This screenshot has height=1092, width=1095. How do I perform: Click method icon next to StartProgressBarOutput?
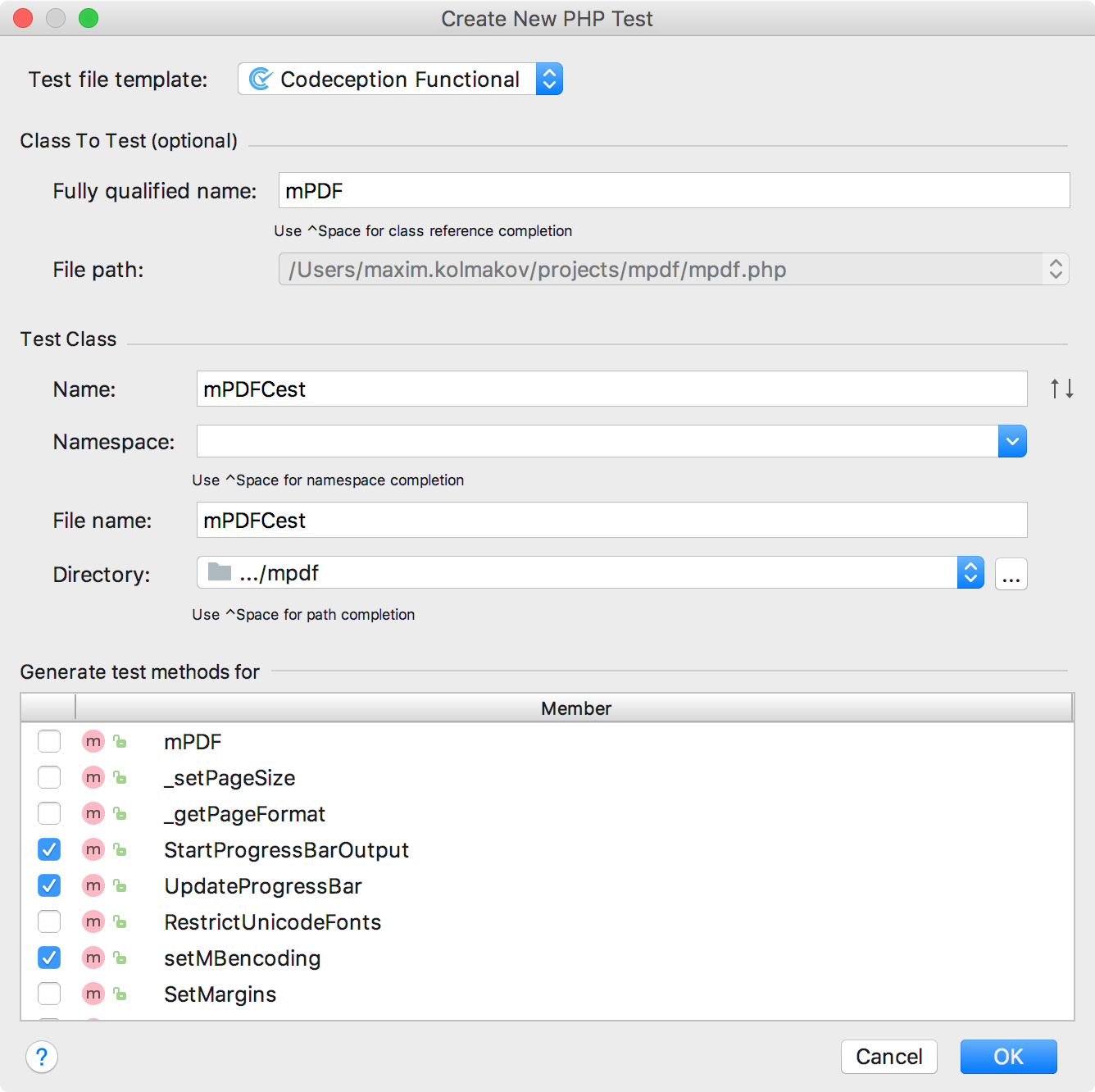click(93, 849)
